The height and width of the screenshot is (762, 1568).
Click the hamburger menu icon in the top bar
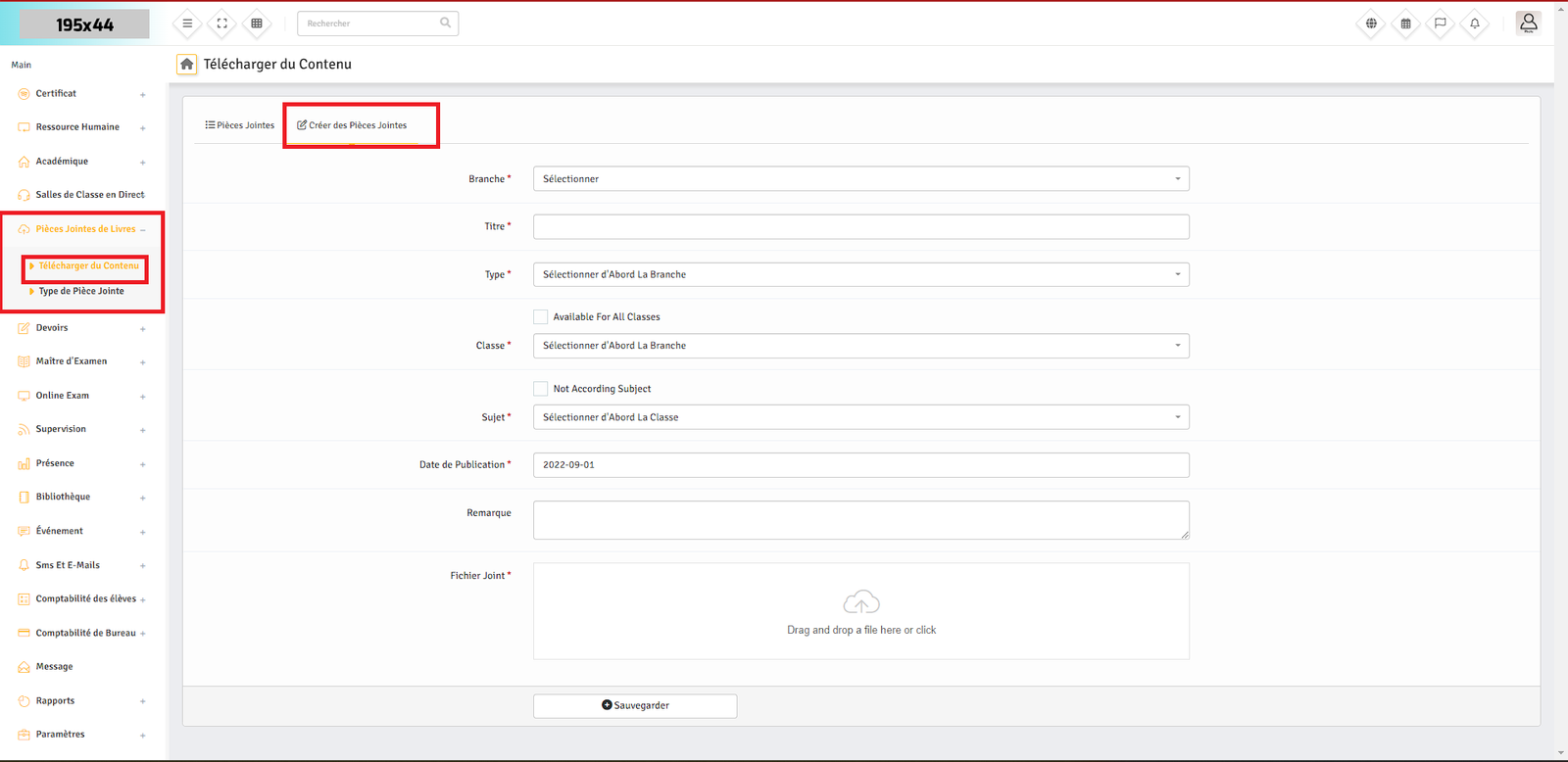point(187,24)
